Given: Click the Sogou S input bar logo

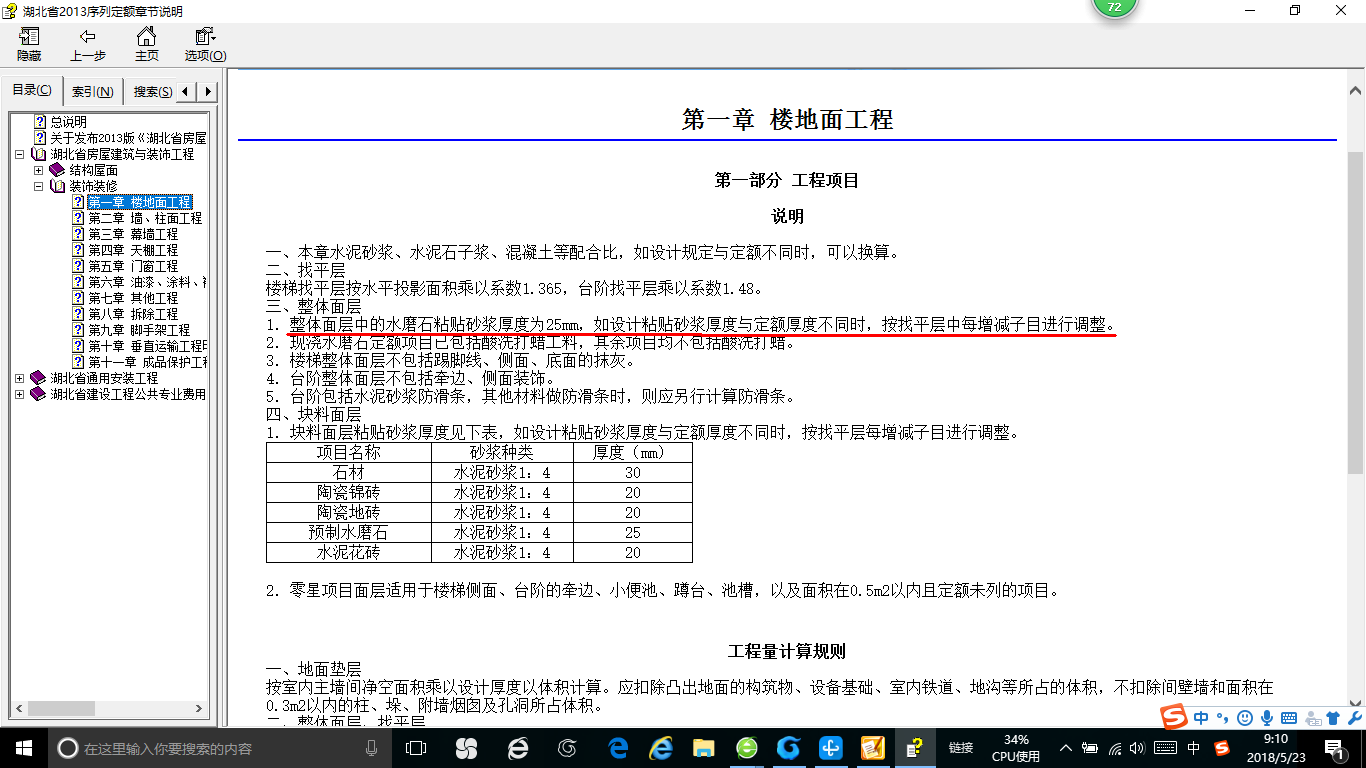Looking at the screenshot, I should coord(1174,717).
